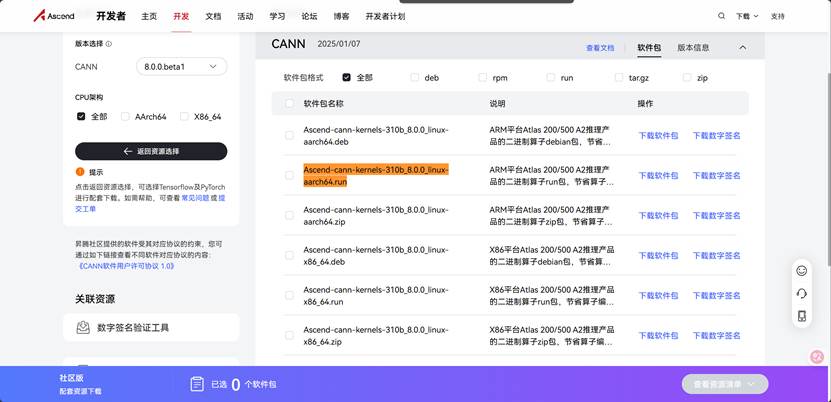
Task: Toggle the select-all packages header checkbox
Action: pyautogui.click(x=289, y=103)
